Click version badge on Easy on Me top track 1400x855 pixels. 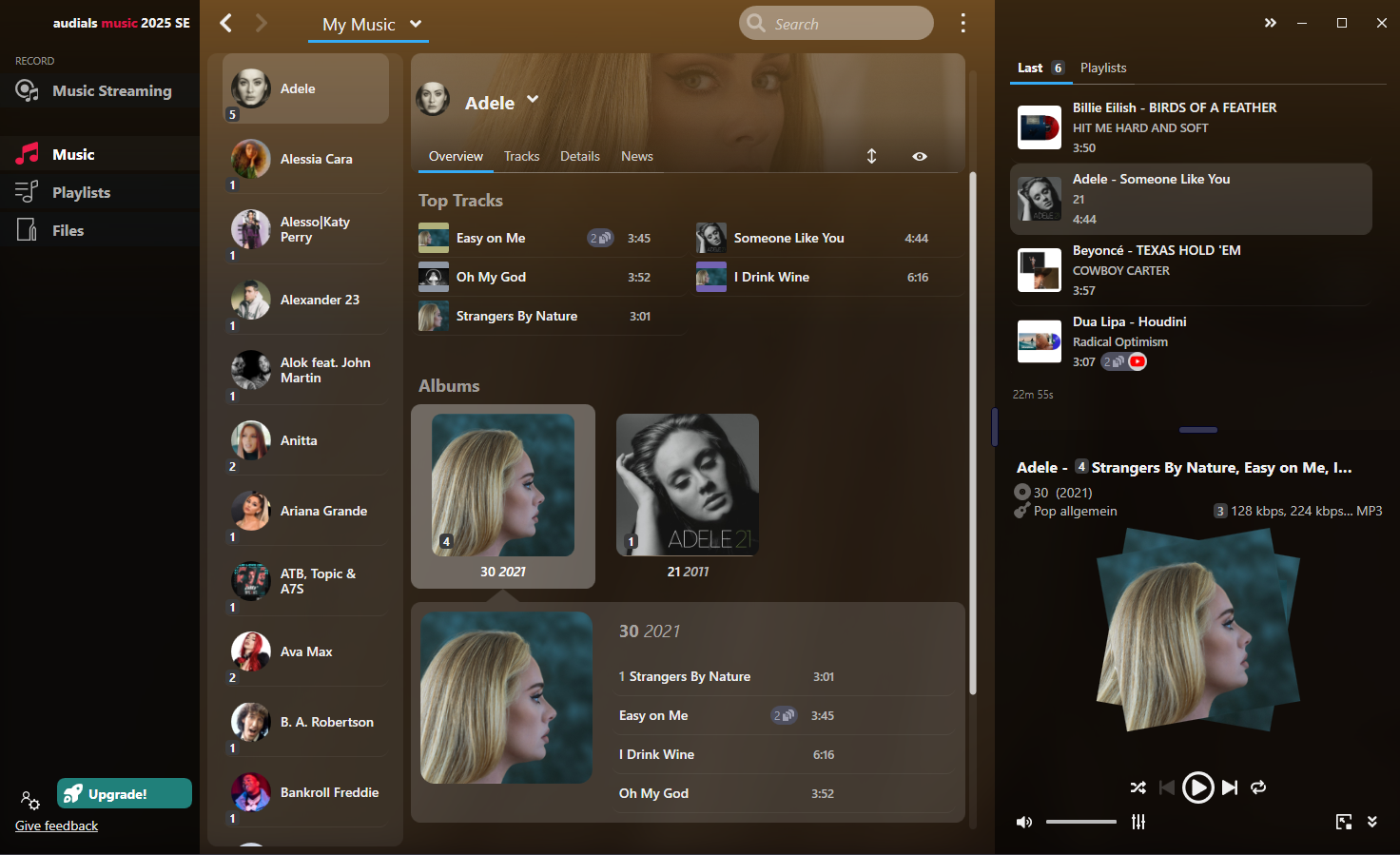coord(600,238)
